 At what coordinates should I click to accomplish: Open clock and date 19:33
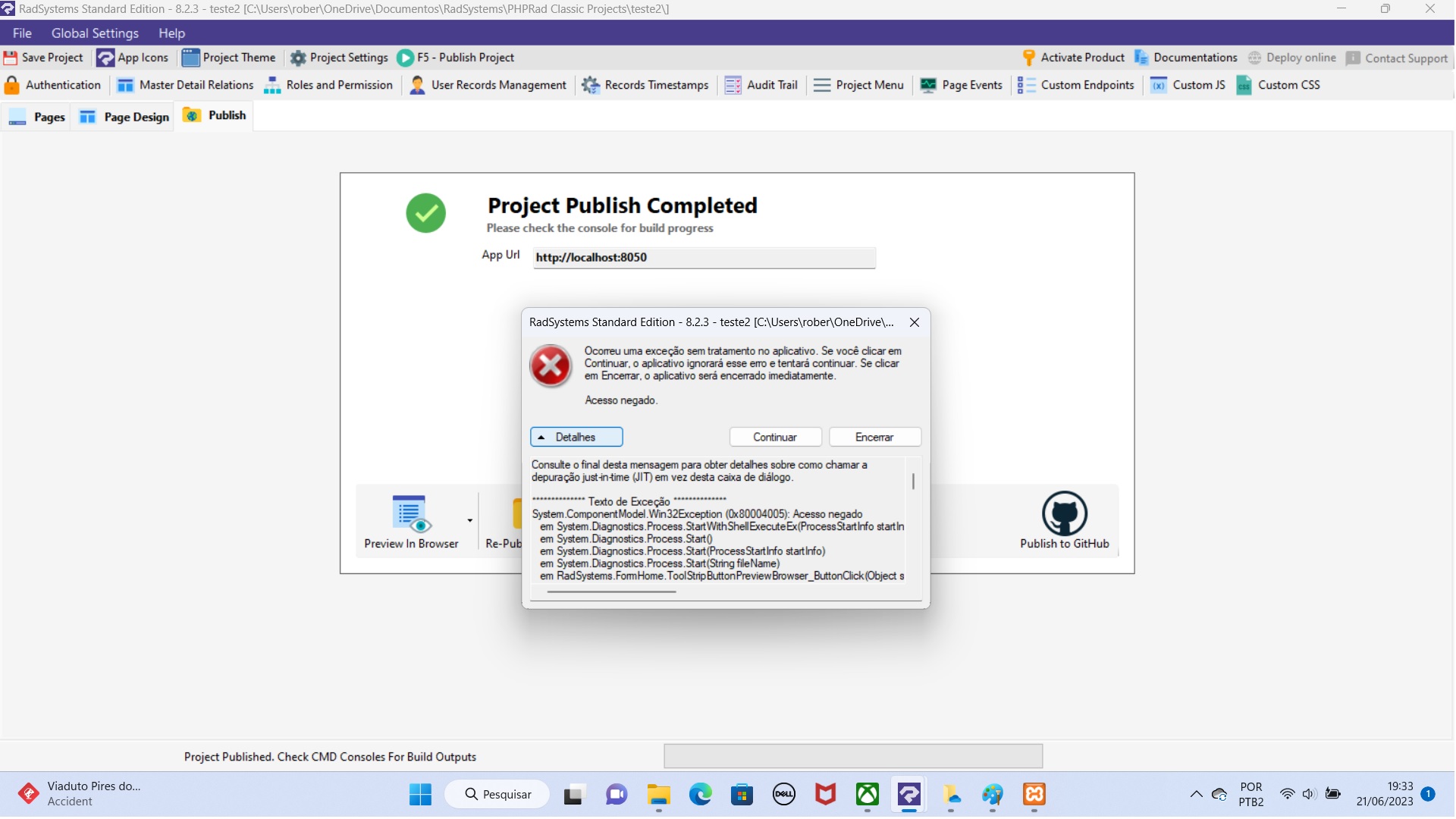tap(1385, 795)
